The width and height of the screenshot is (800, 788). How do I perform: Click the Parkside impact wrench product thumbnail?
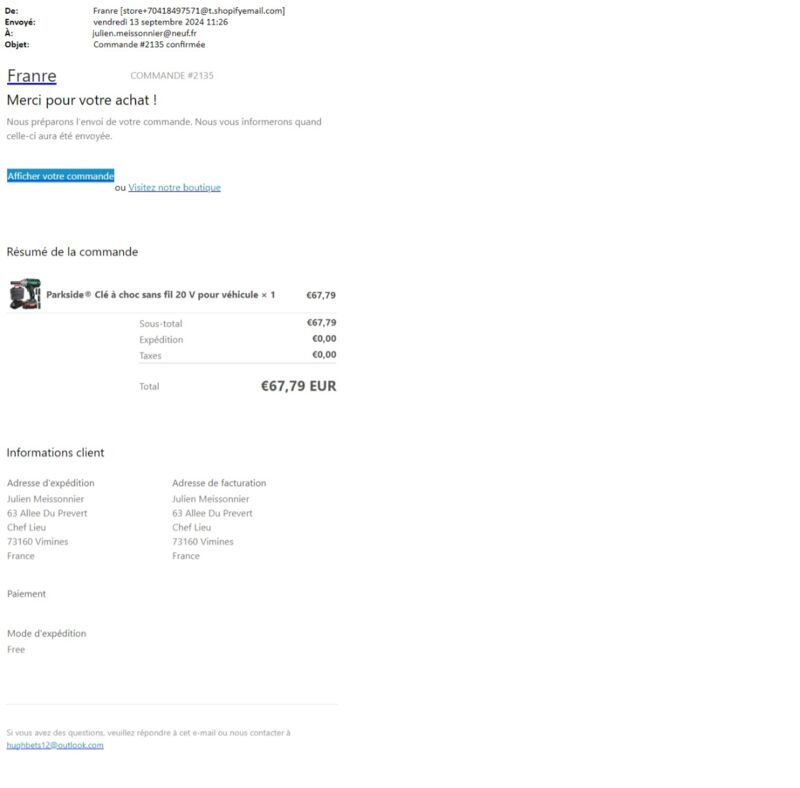(x=25, y=294)
